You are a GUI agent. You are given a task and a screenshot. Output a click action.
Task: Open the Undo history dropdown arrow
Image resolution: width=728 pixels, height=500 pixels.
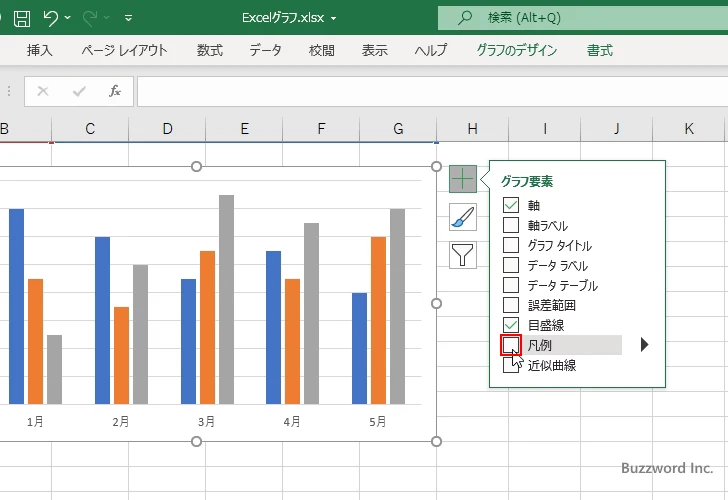click(x=67, y=18)
